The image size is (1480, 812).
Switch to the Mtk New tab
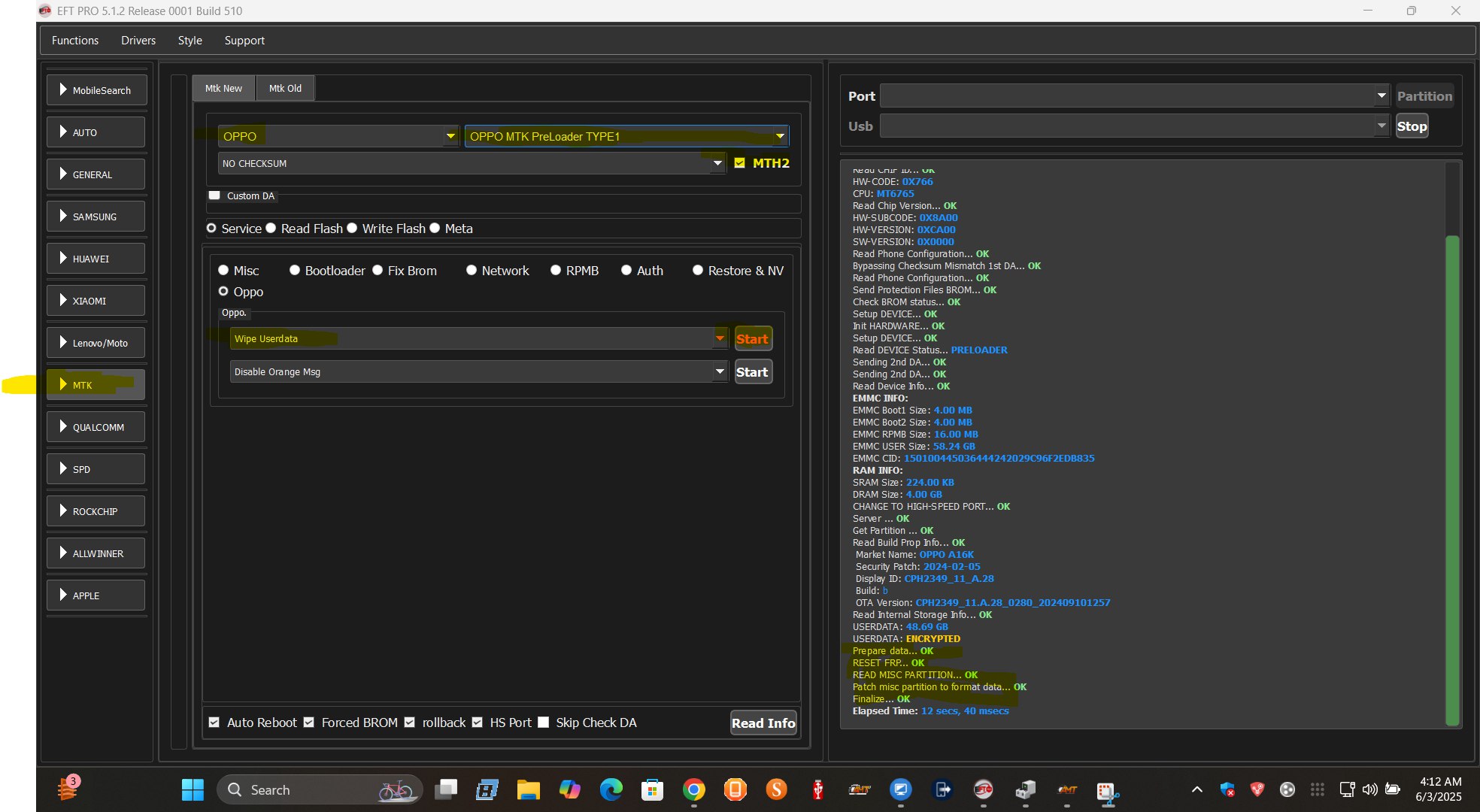tap(223, 88)
